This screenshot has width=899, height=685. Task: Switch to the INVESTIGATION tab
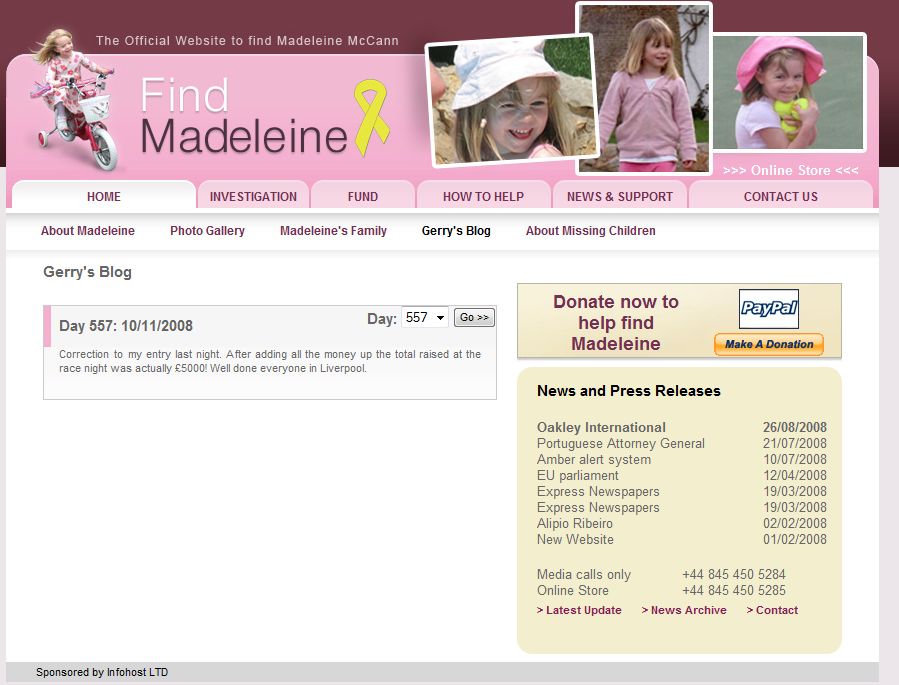pos(253,197)
